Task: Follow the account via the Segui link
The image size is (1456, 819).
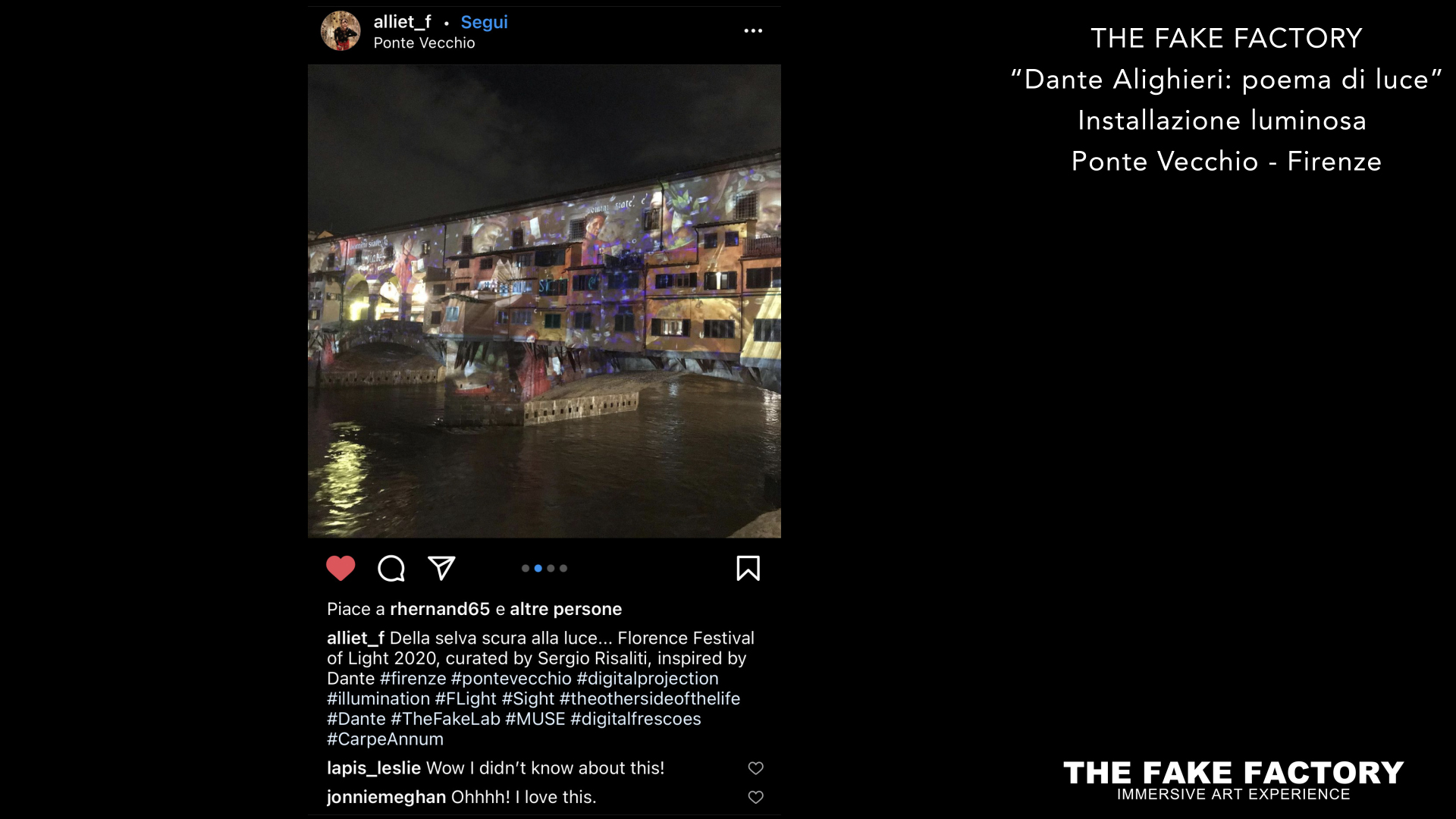Action: click(x=484, y=23)
